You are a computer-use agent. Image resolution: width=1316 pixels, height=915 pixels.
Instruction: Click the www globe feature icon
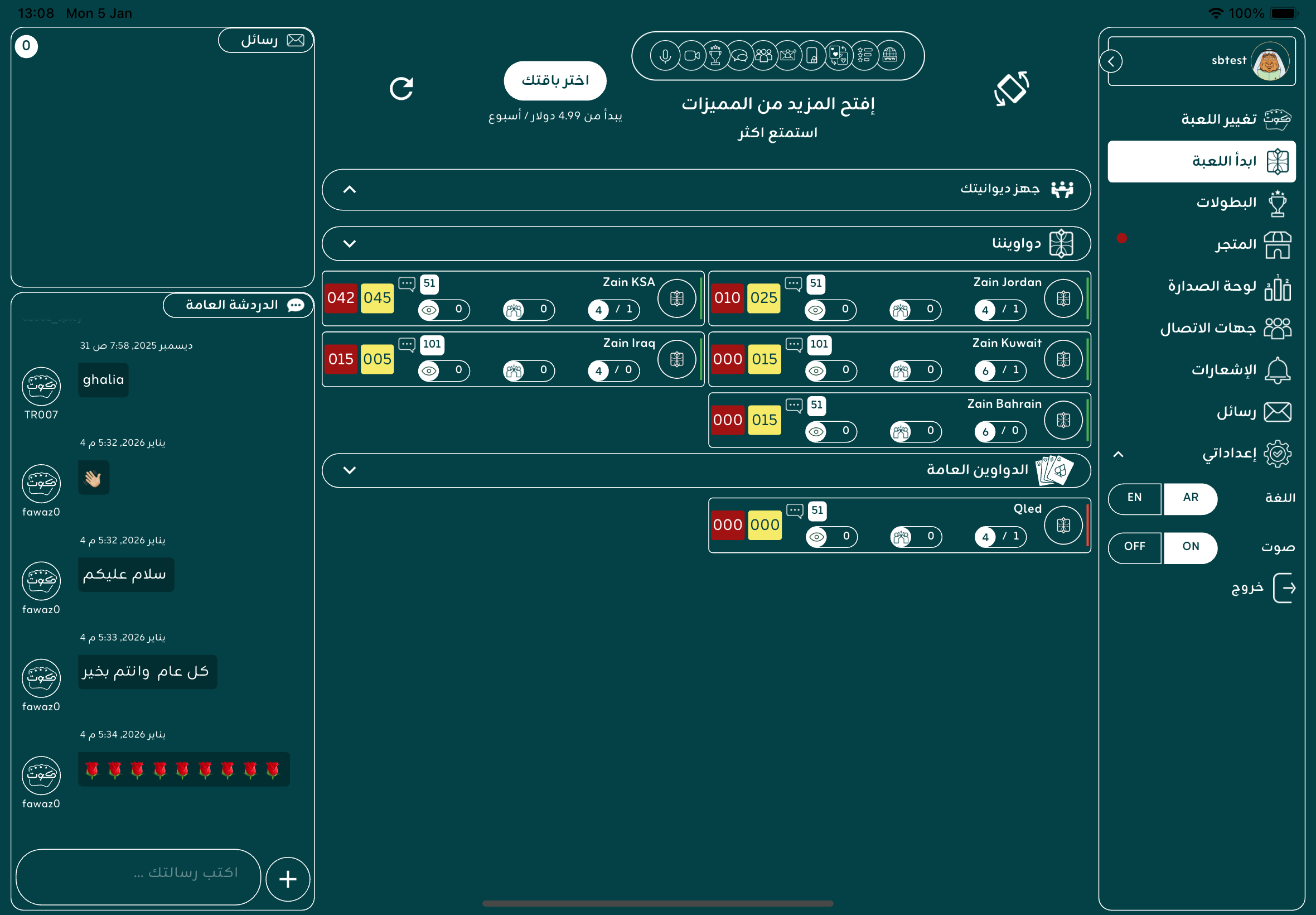pyautogui.click(x=890, y=56)
